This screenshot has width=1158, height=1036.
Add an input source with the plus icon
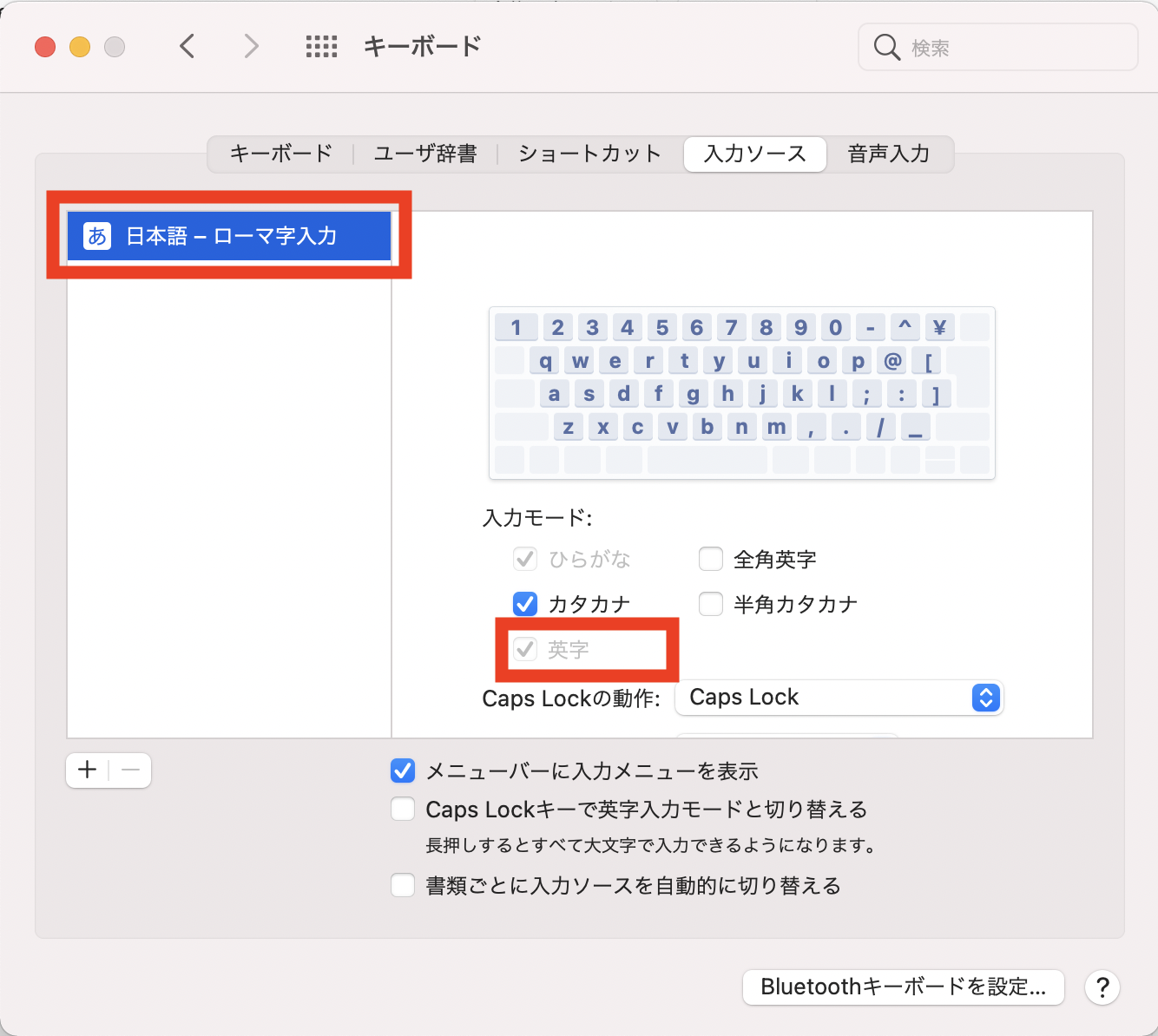pyautogui.click(x=86, y=770)
